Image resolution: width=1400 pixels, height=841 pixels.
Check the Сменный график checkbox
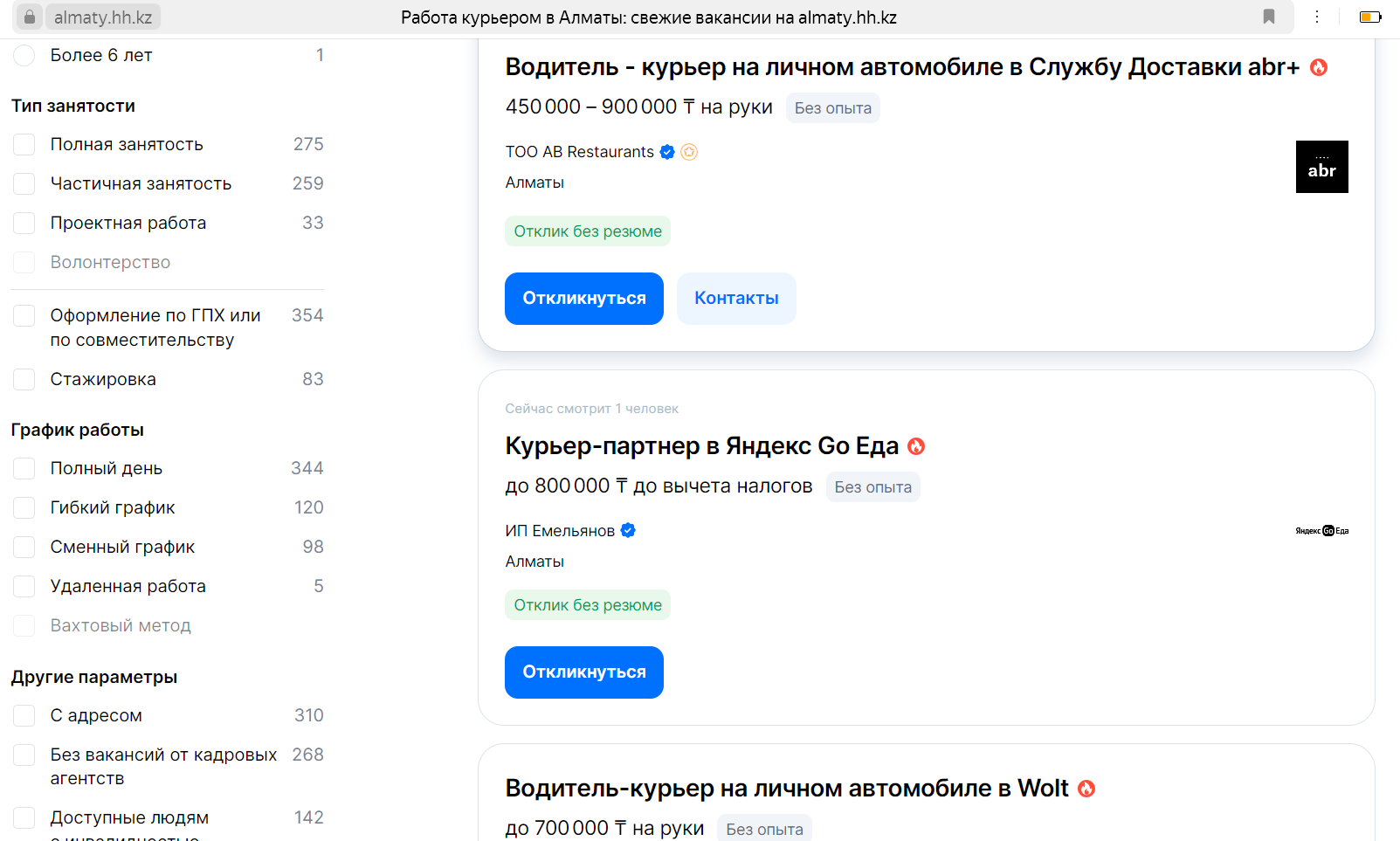(24, 547)
